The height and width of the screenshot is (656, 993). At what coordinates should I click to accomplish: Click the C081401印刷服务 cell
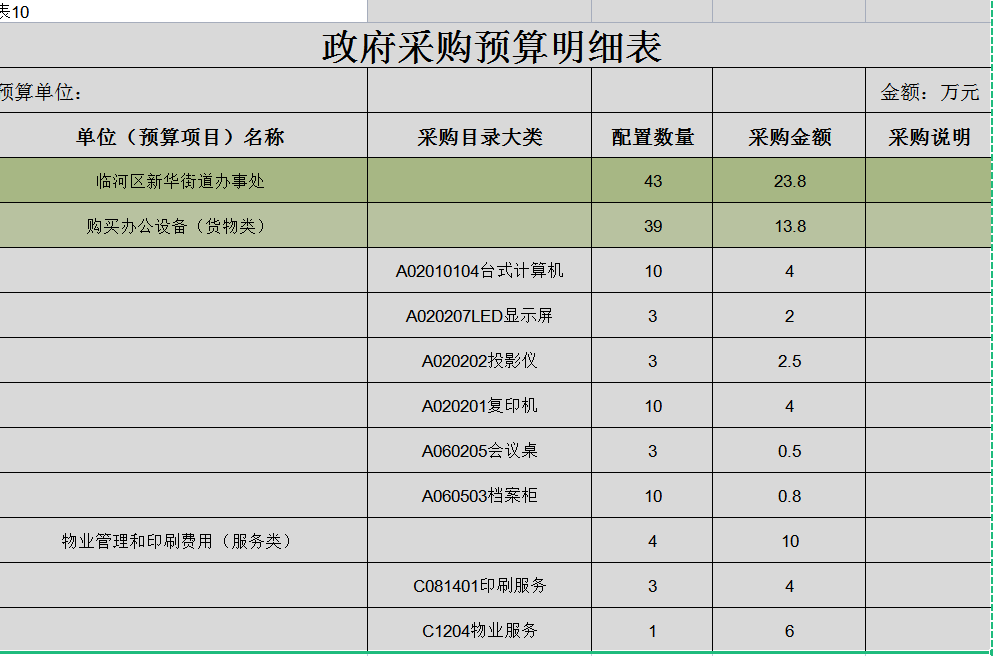tap(479, 585)
